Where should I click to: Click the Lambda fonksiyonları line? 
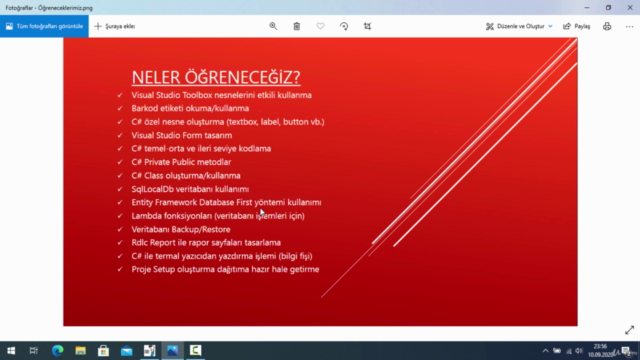tap(218, 216)
